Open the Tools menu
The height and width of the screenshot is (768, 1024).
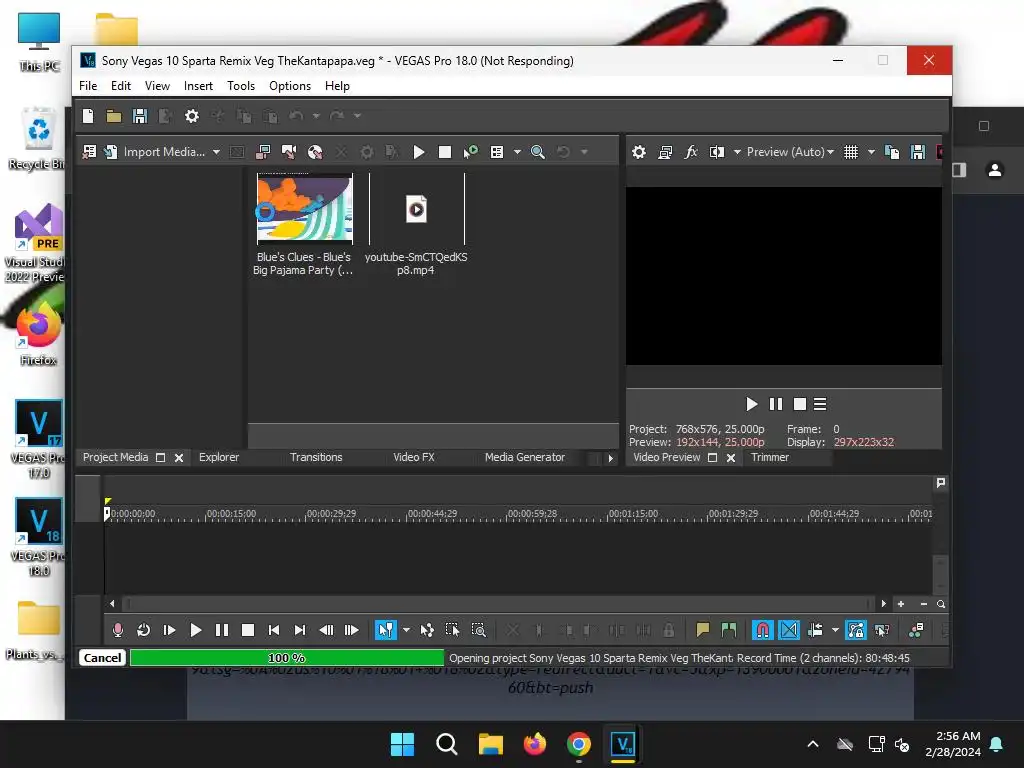pyautogui.click(x=241, y=86)
